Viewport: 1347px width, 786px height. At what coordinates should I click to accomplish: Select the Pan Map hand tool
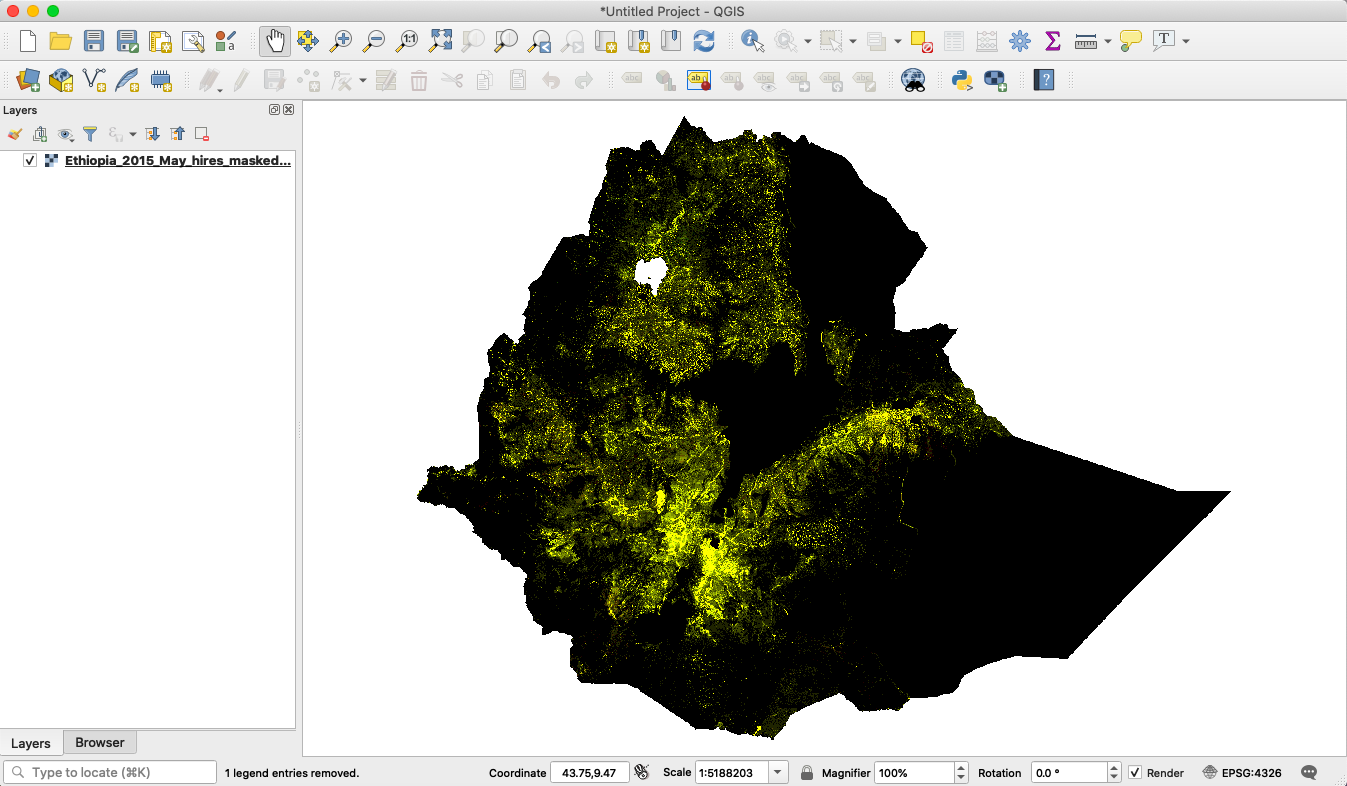pyautogui.click(x=275, y=41)
